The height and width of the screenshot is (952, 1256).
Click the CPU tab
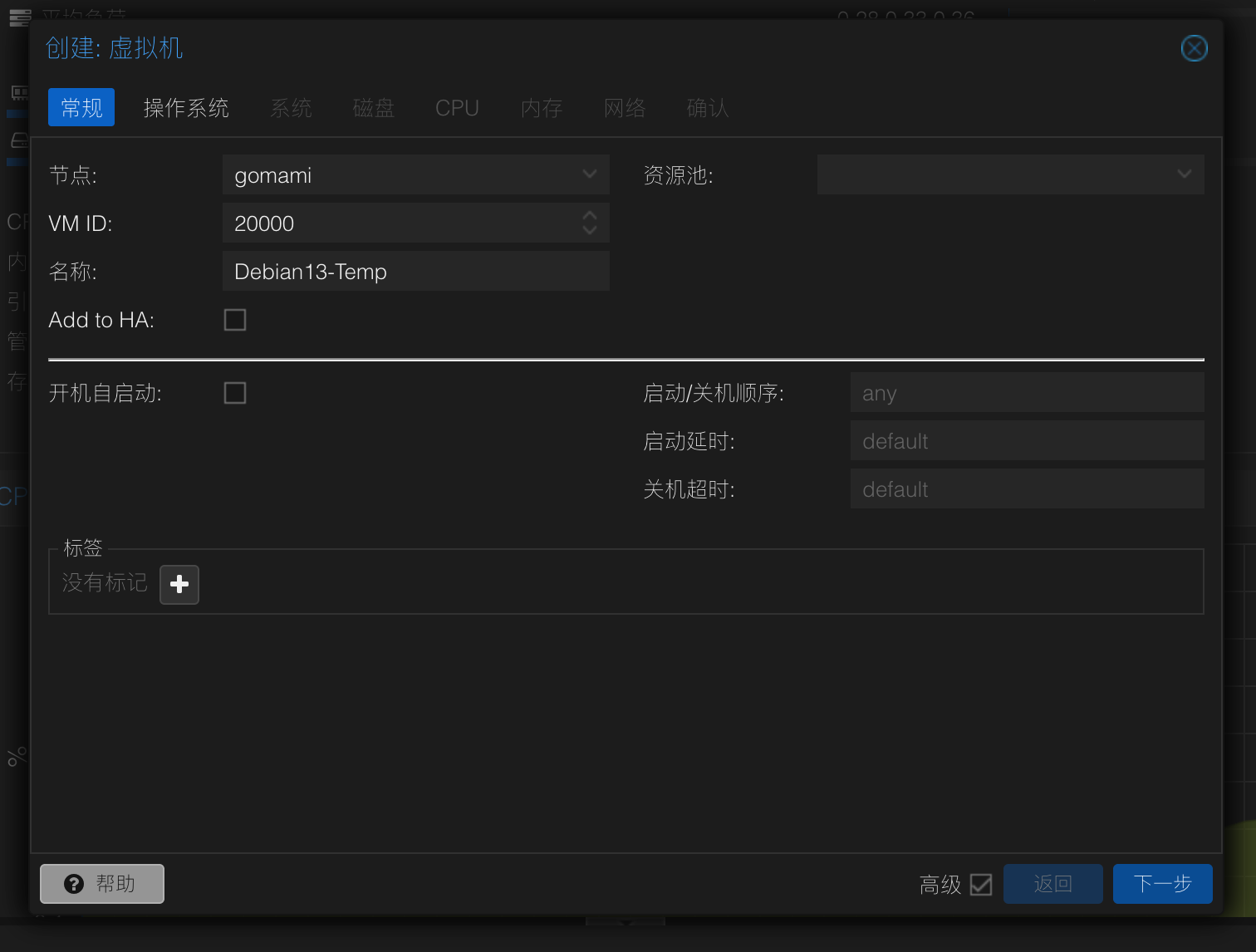(457, 108)
